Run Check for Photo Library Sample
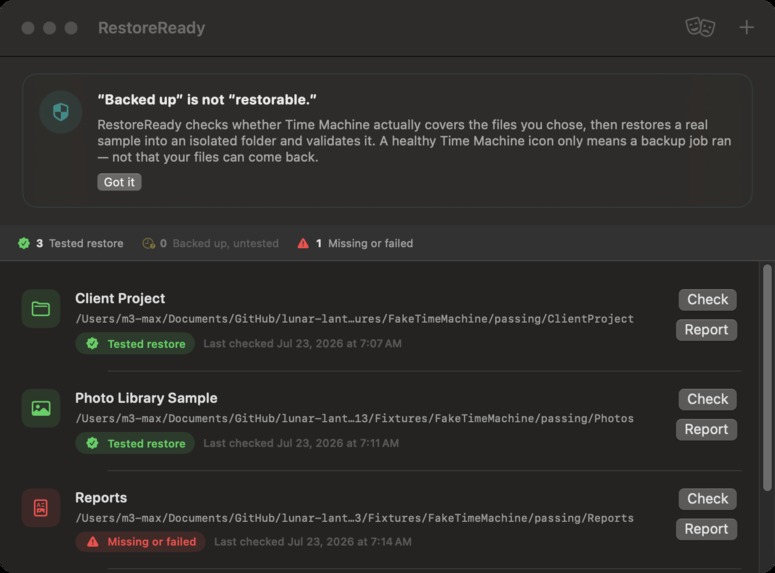This screenshot has height=573, width=775. pos(707,399)
